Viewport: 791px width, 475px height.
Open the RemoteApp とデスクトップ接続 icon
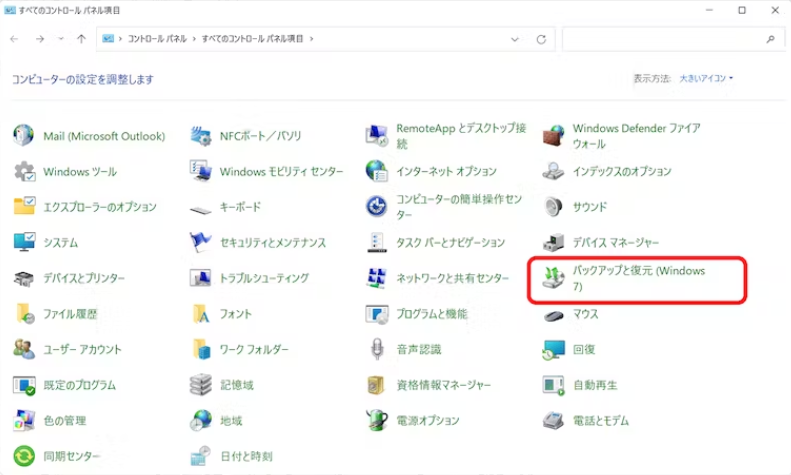click(376, 136)
